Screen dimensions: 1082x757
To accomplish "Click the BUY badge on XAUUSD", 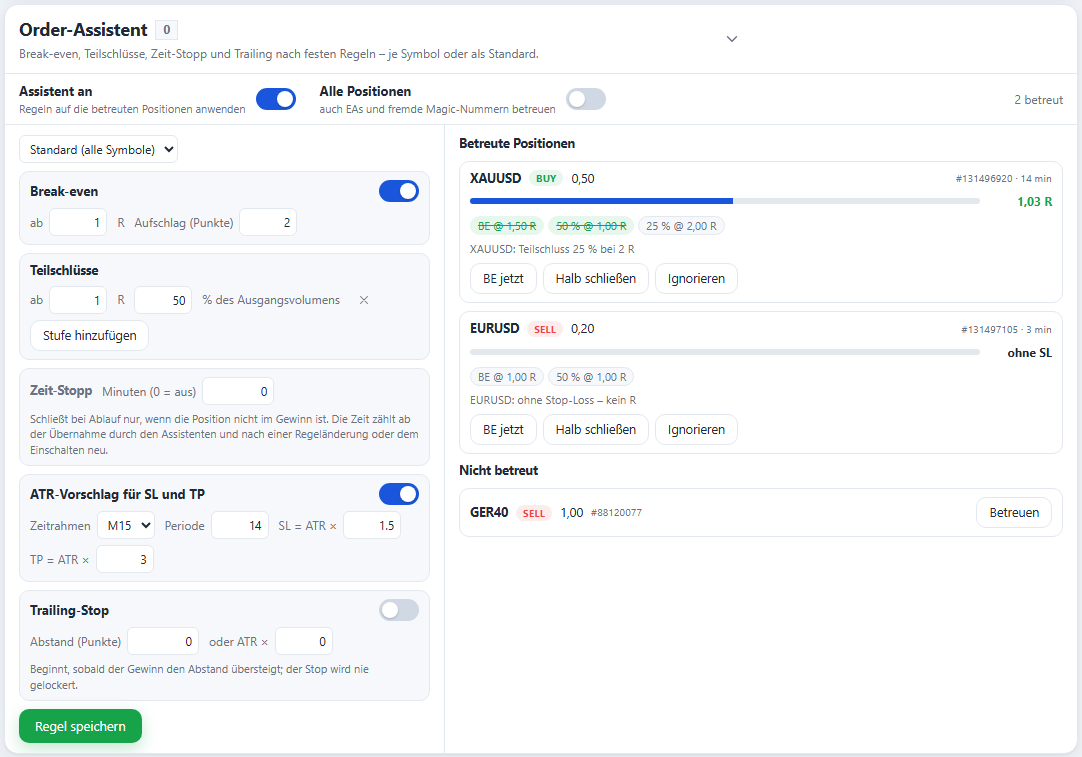I will click(546, 179).
